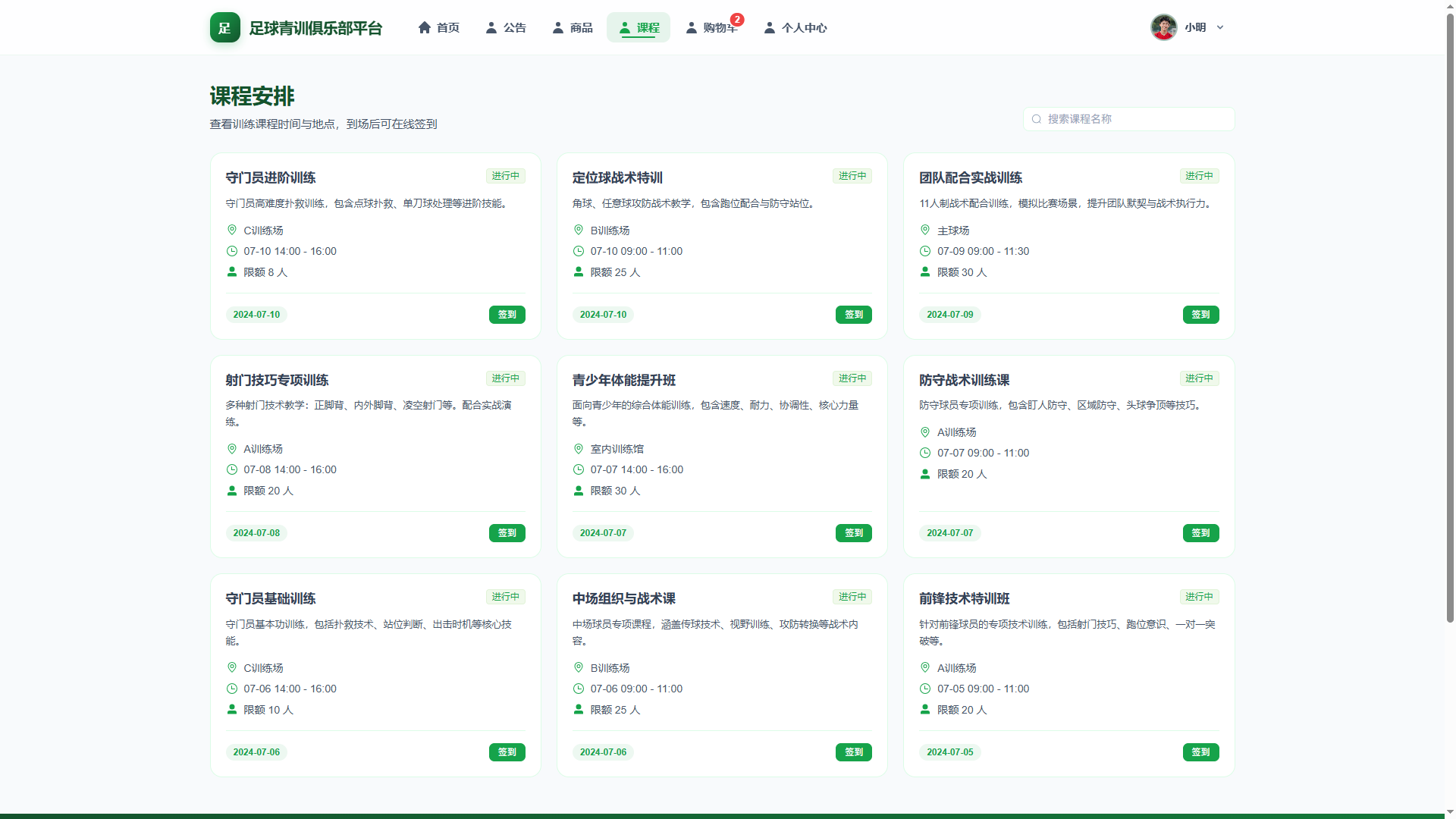Click person icon in 定位球战术特训 card
The height and width of the screenshot is (819, 1456).
click(x=579, y=271)
